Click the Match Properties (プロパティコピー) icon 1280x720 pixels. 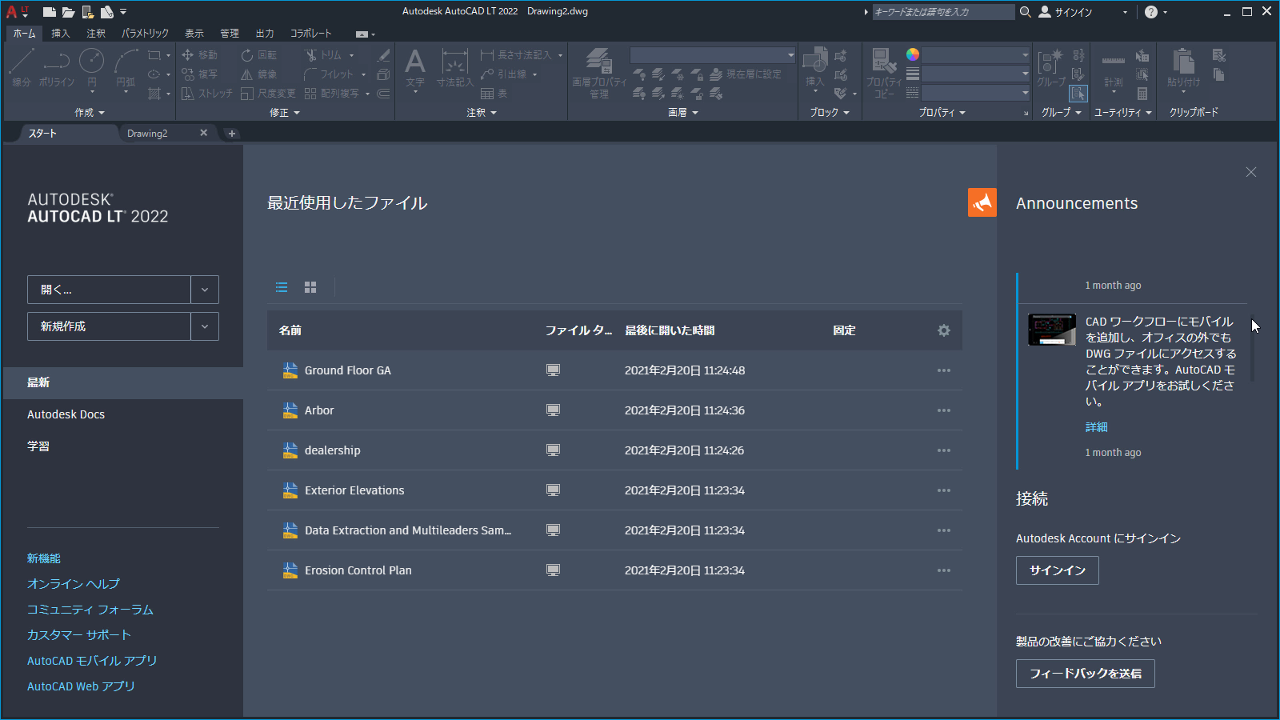(x=883, y=72)
